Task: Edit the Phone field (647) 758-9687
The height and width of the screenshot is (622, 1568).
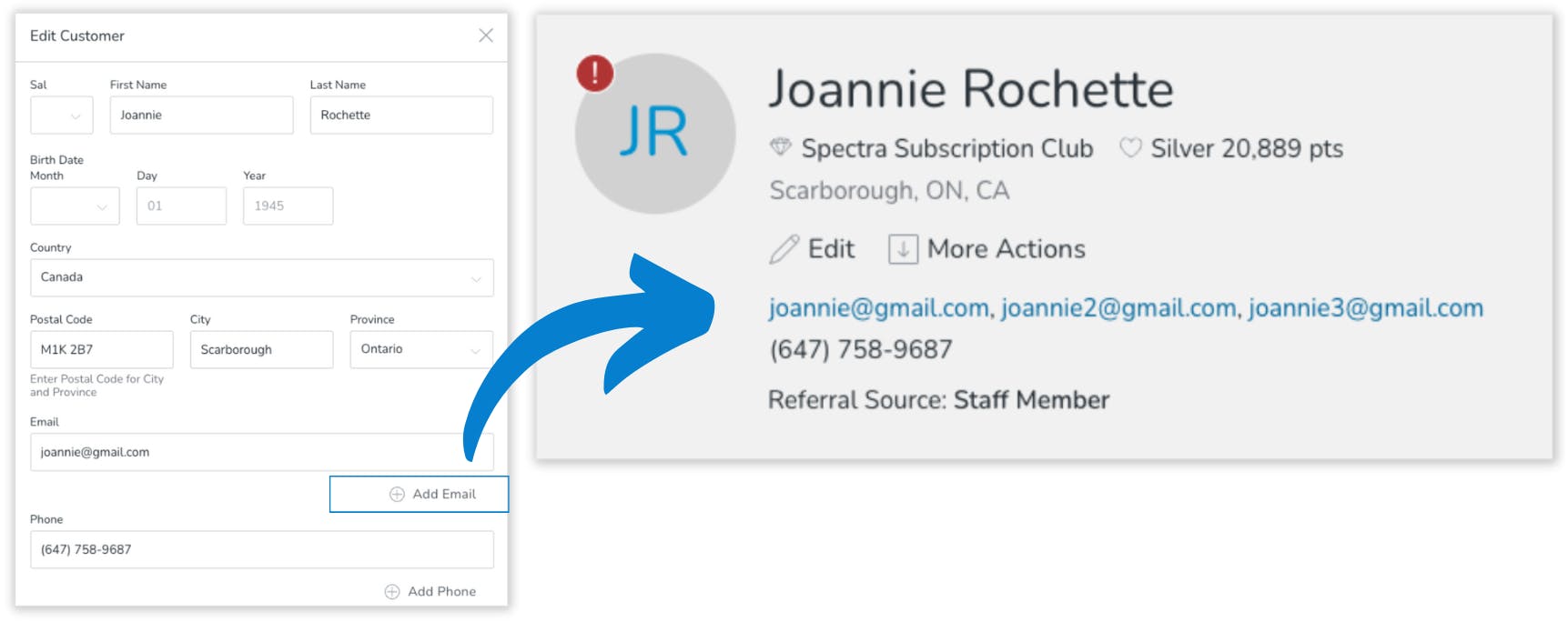Action: [x=262, y=550]
